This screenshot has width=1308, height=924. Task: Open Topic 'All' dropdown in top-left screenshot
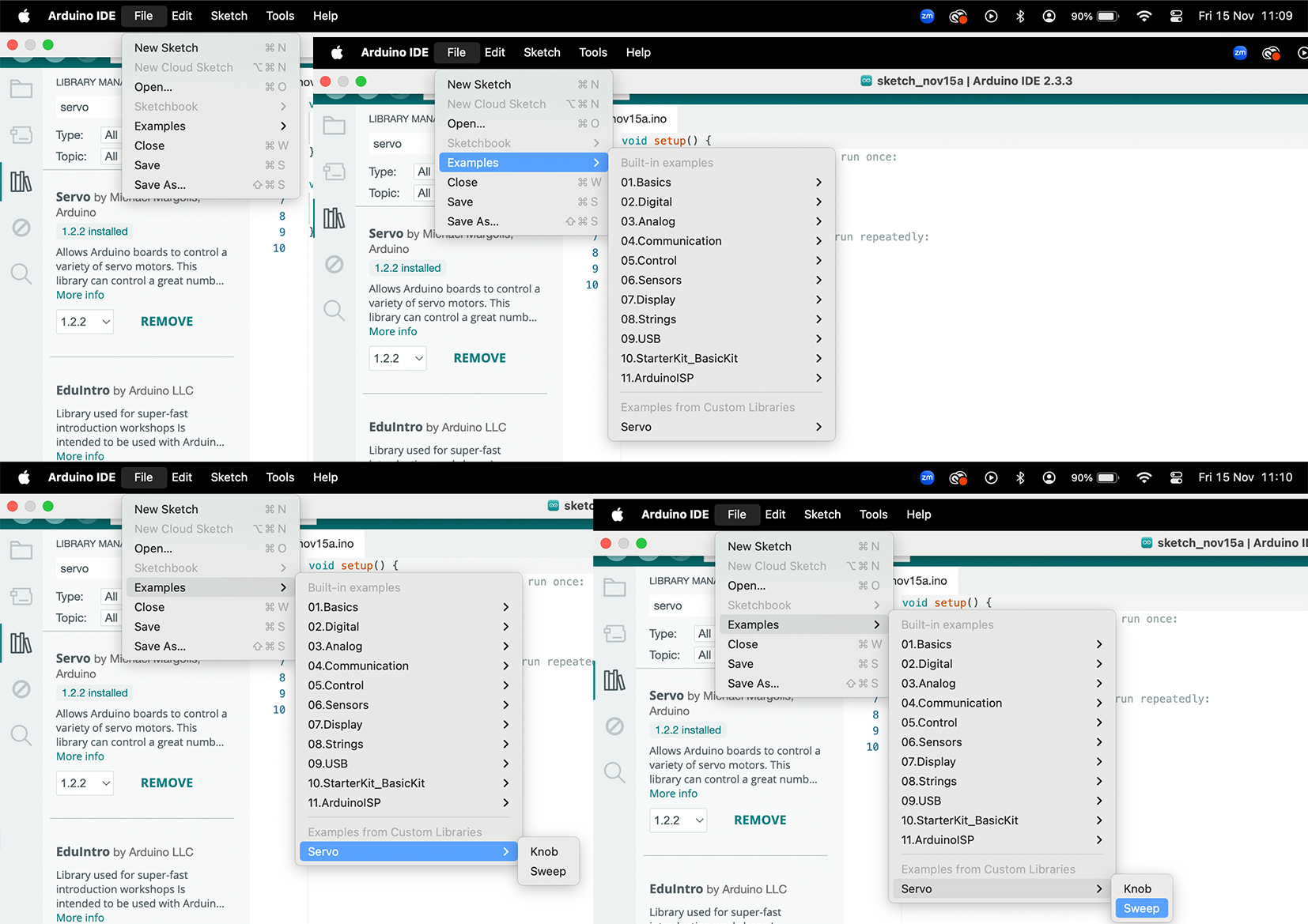[x=111, y=157]
